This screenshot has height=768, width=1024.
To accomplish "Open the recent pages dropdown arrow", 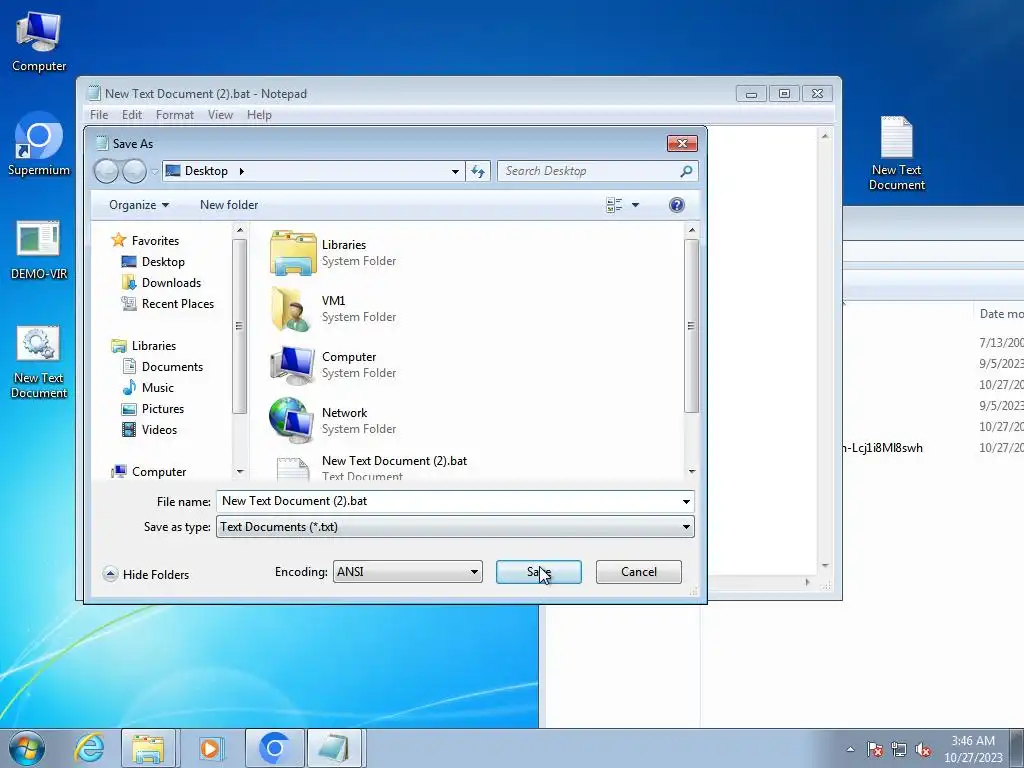I will 154,171.
